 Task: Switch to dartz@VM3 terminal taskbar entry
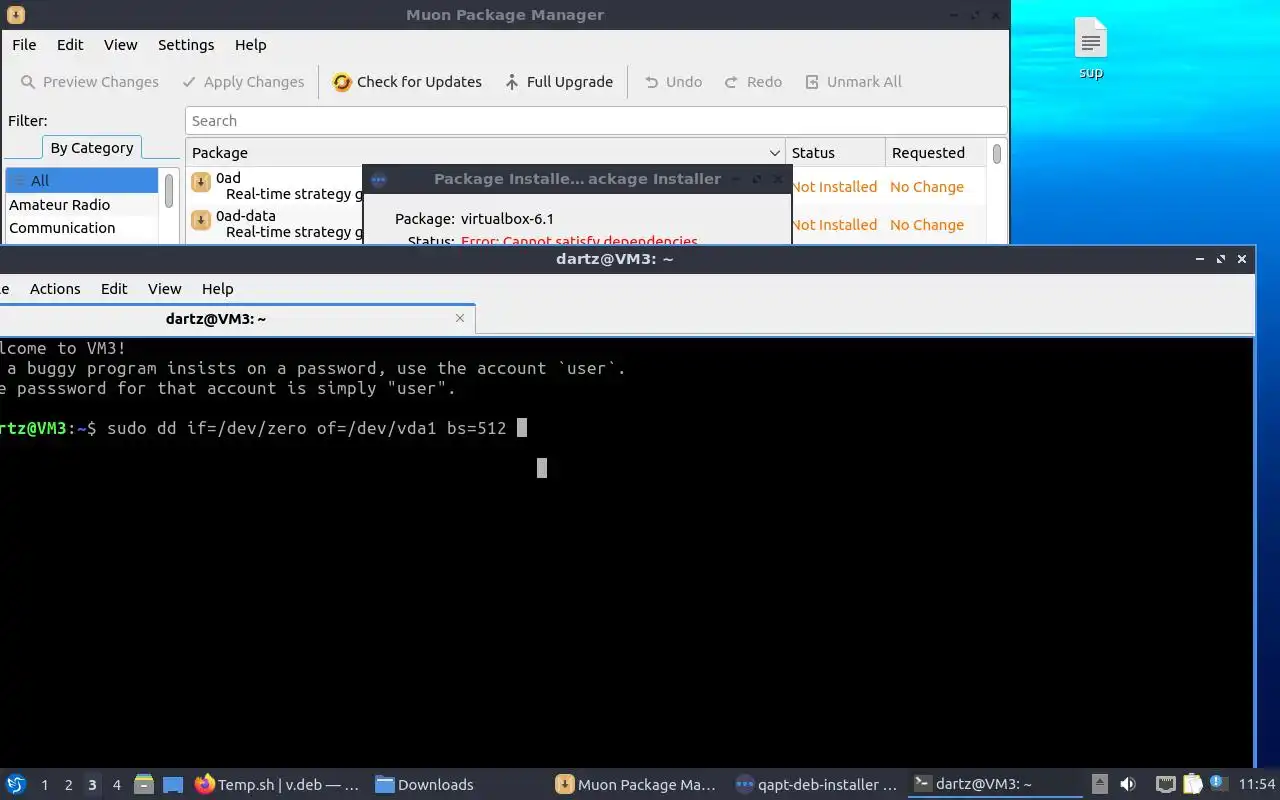pyautogui.click(x=995, y=785)
